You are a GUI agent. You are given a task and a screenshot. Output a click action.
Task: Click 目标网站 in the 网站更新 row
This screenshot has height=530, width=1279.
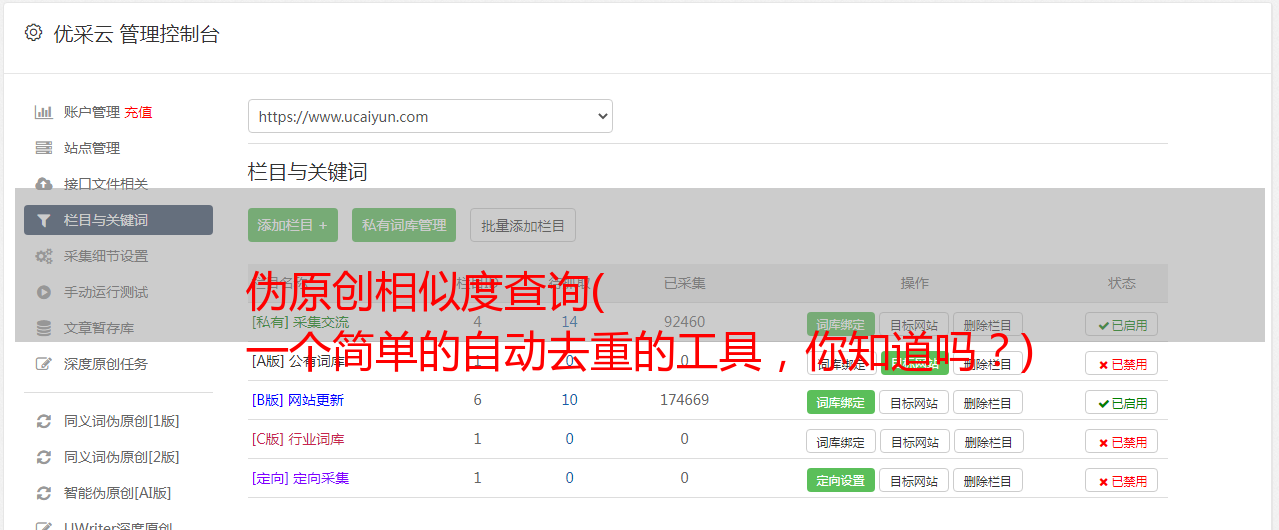tap(915, 403)
